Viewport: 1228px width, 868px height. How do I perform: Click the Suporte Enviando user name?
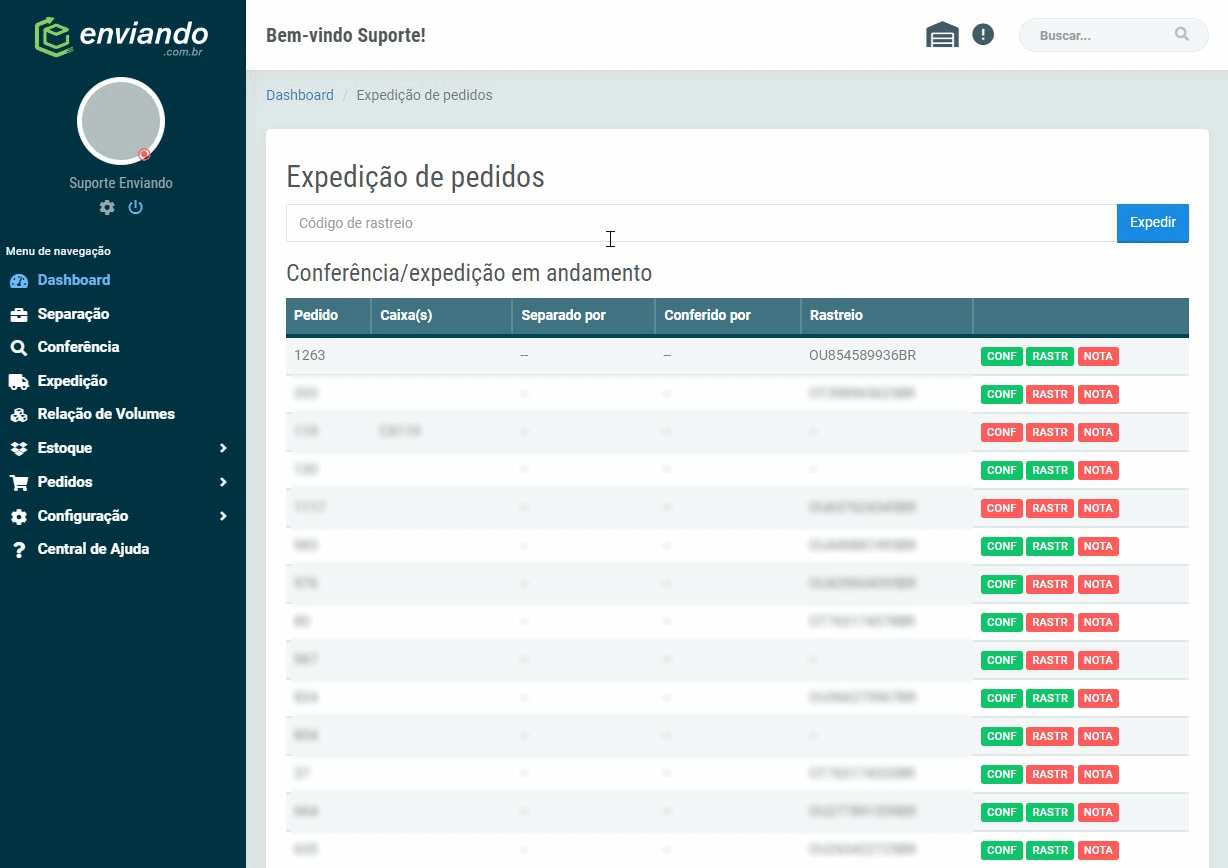121,183
